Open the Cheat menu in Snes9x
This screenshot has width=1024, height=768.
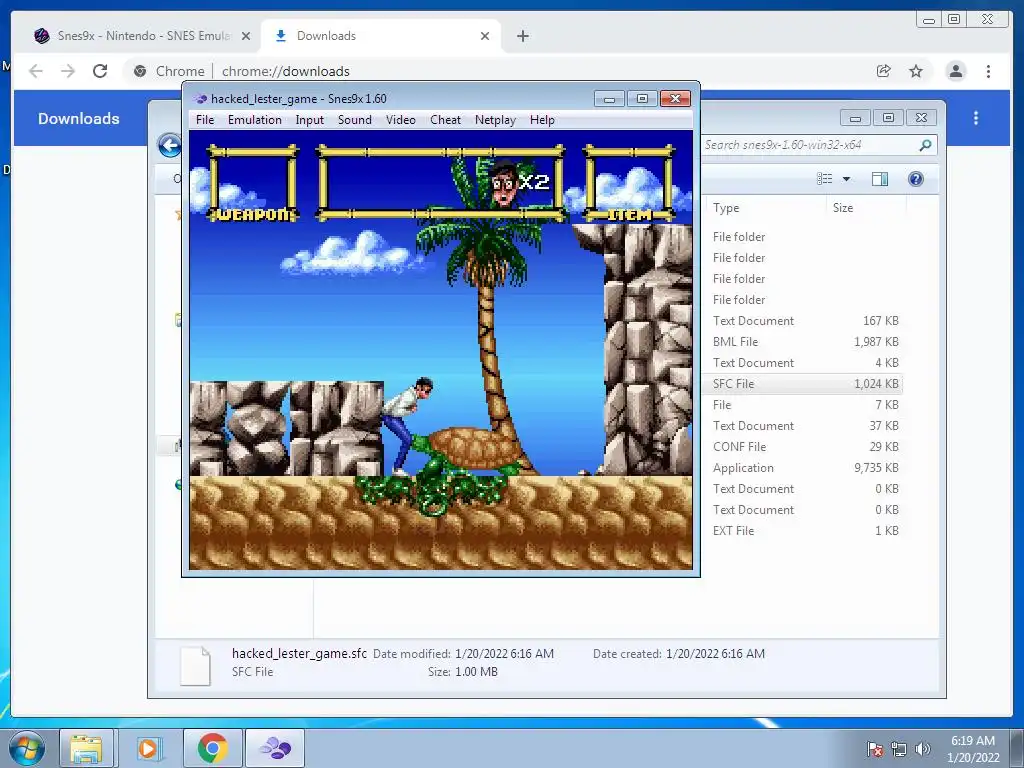pos(445,120)
